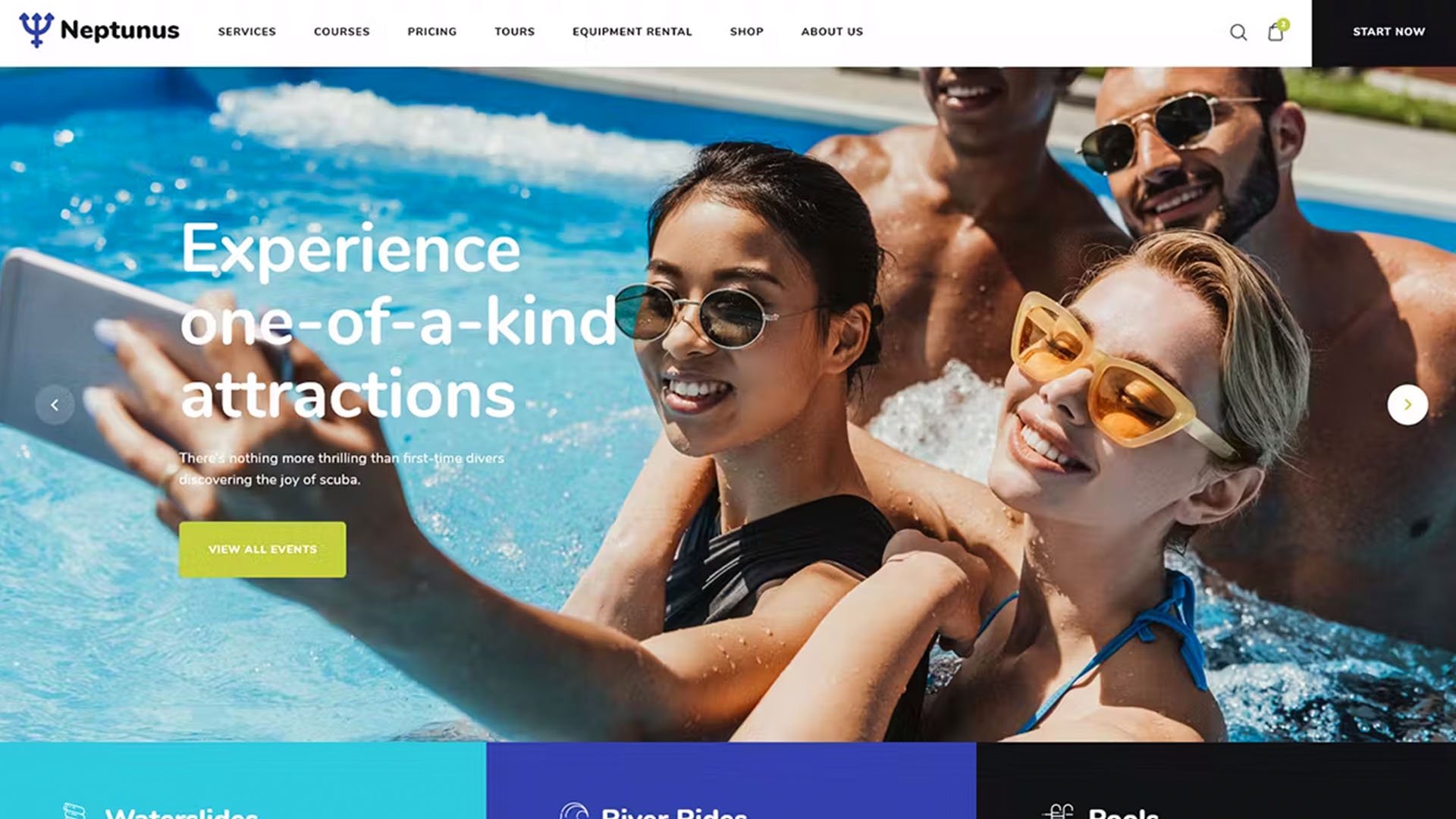This screenshot has height=819, width=1456.
Task: Select Equipment Rental in navigation
Action: coord(632,32)
